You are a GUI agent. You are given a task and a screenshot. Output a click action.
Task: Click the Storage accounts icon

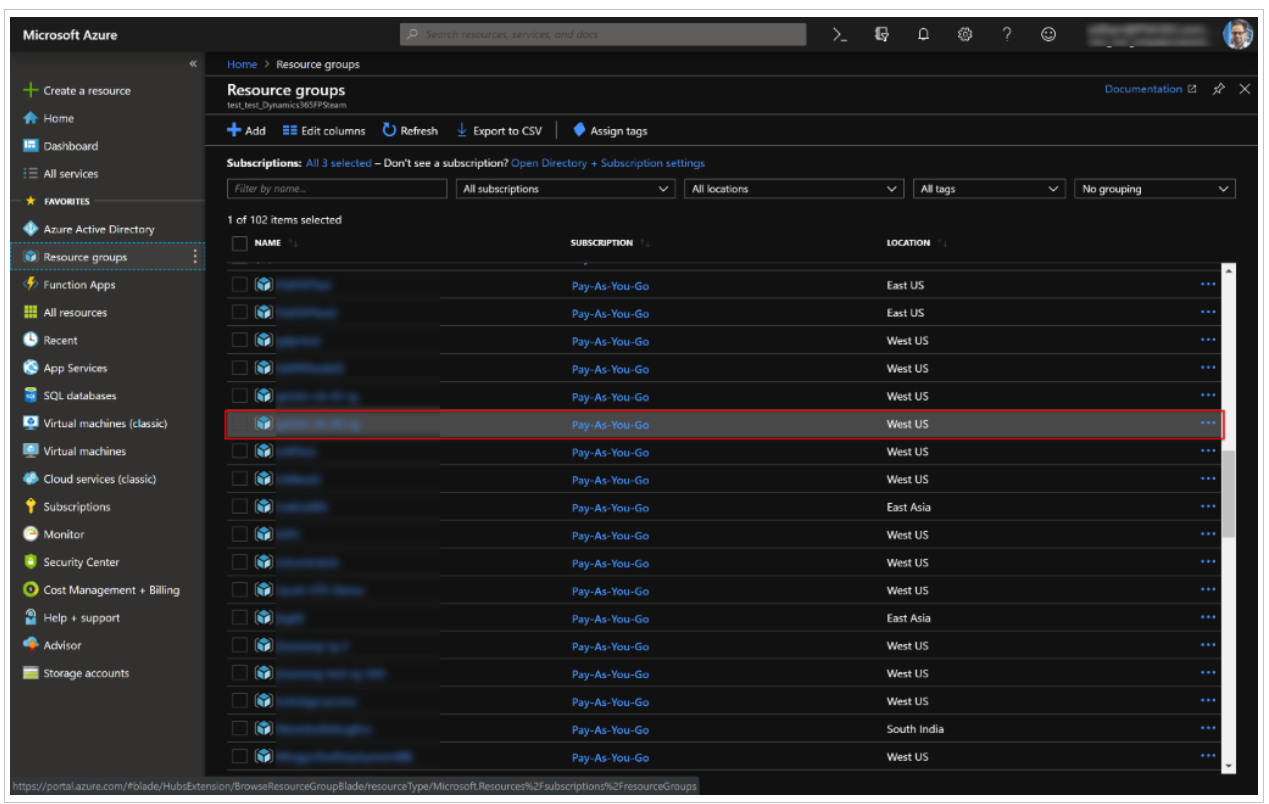30,673
